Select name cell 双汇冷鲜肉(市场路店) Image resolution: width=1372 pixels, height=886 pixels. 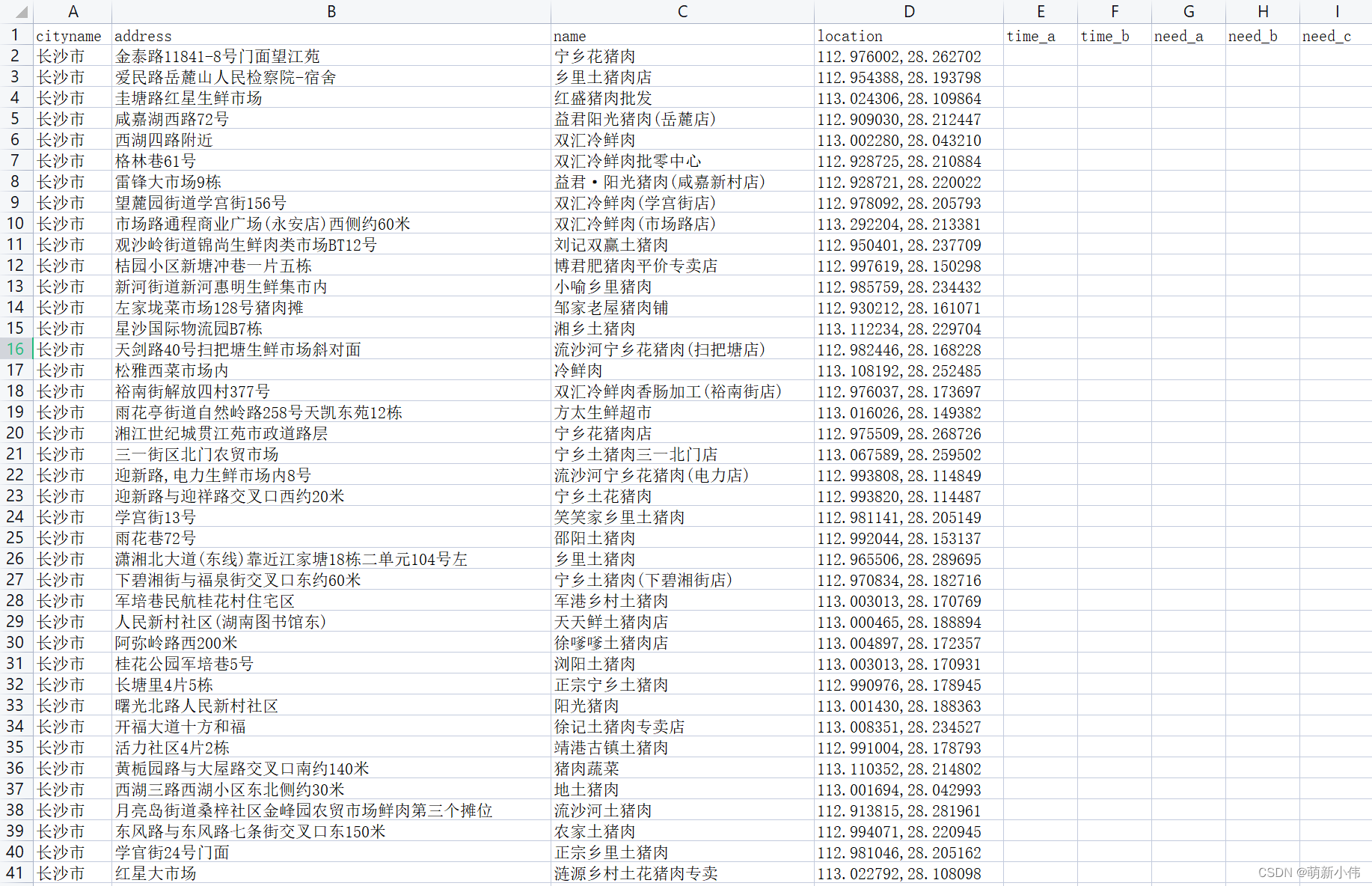[682, 224]
